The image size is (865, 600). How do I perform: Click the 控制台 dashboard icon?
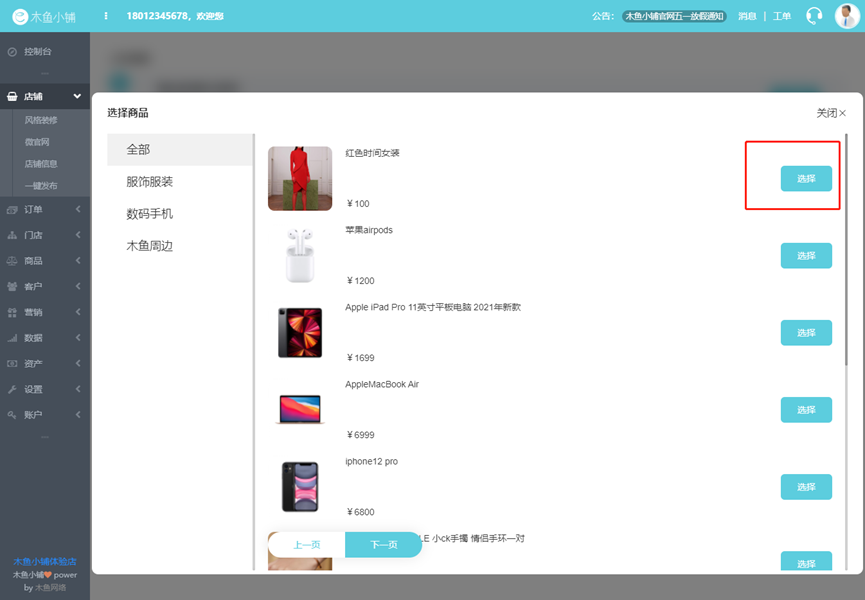tap(12, 52)
